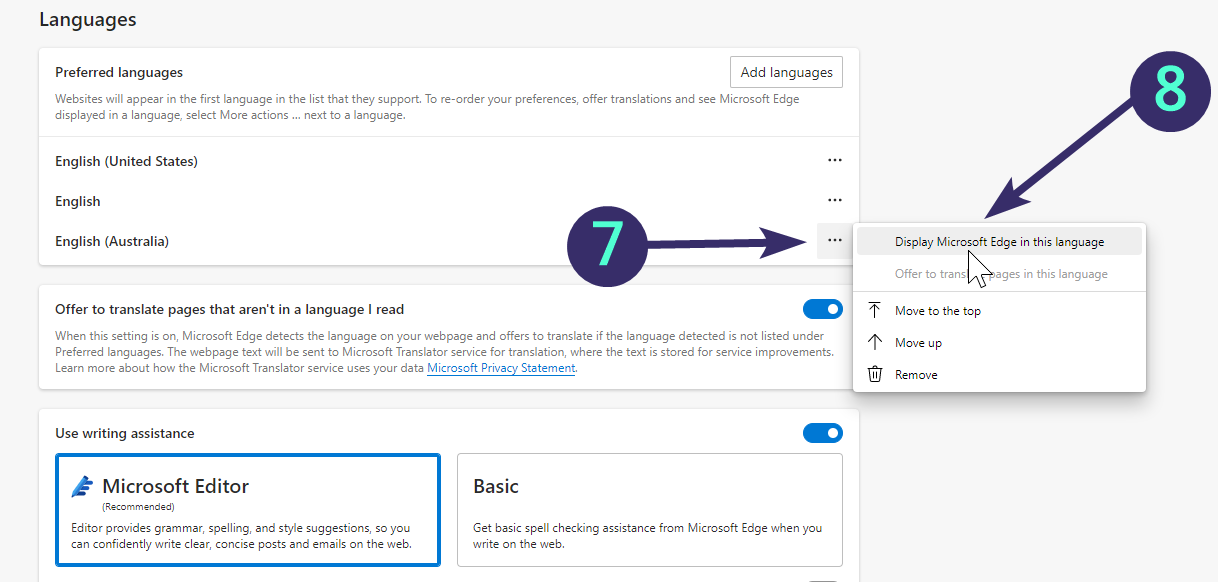Viewport: 1218px width, 582px height.
Task: Click the ellipsis beside English (Australia)
Action: click(x=834, y=241)
